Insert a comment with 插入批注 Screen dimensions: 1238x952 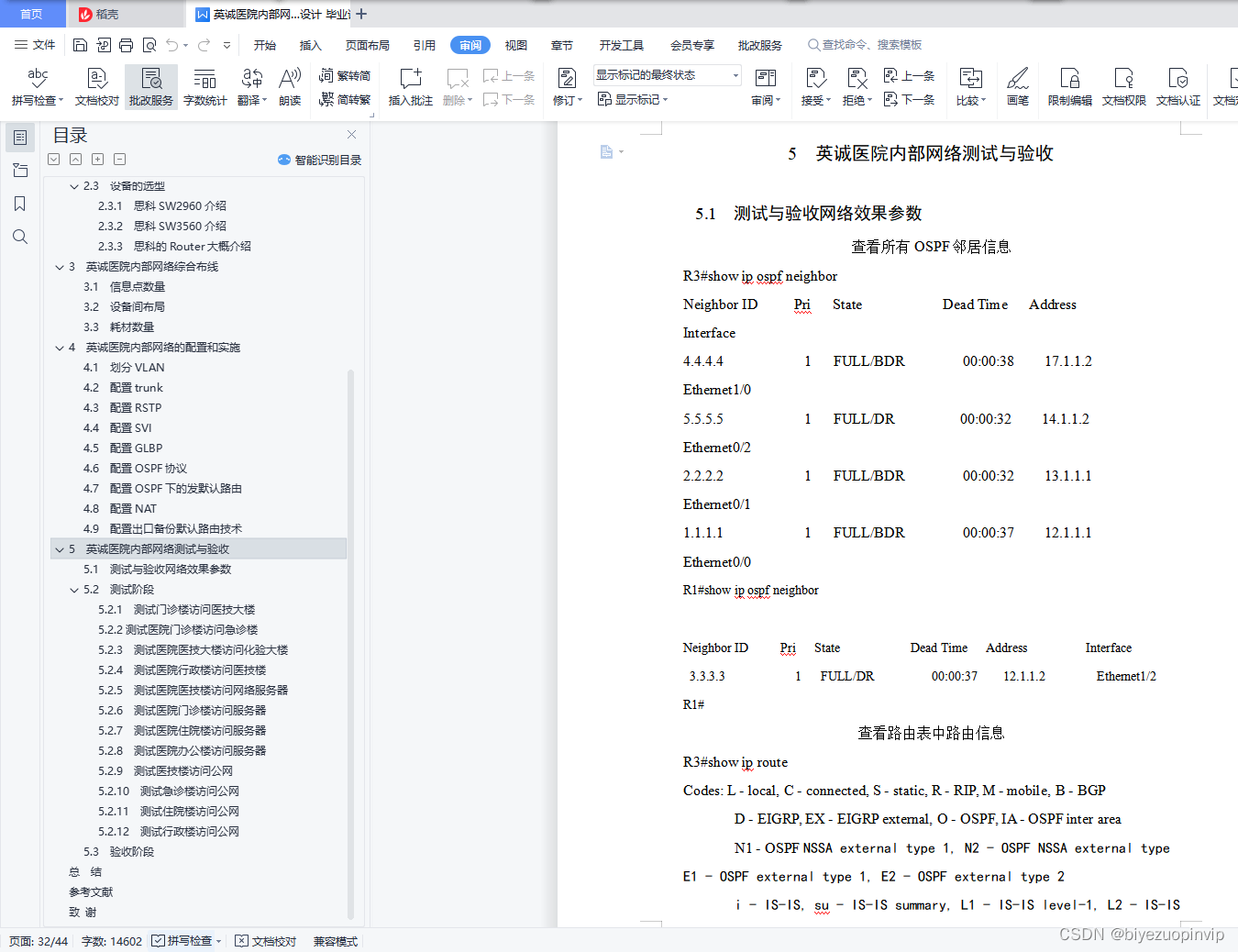(410, 88)
